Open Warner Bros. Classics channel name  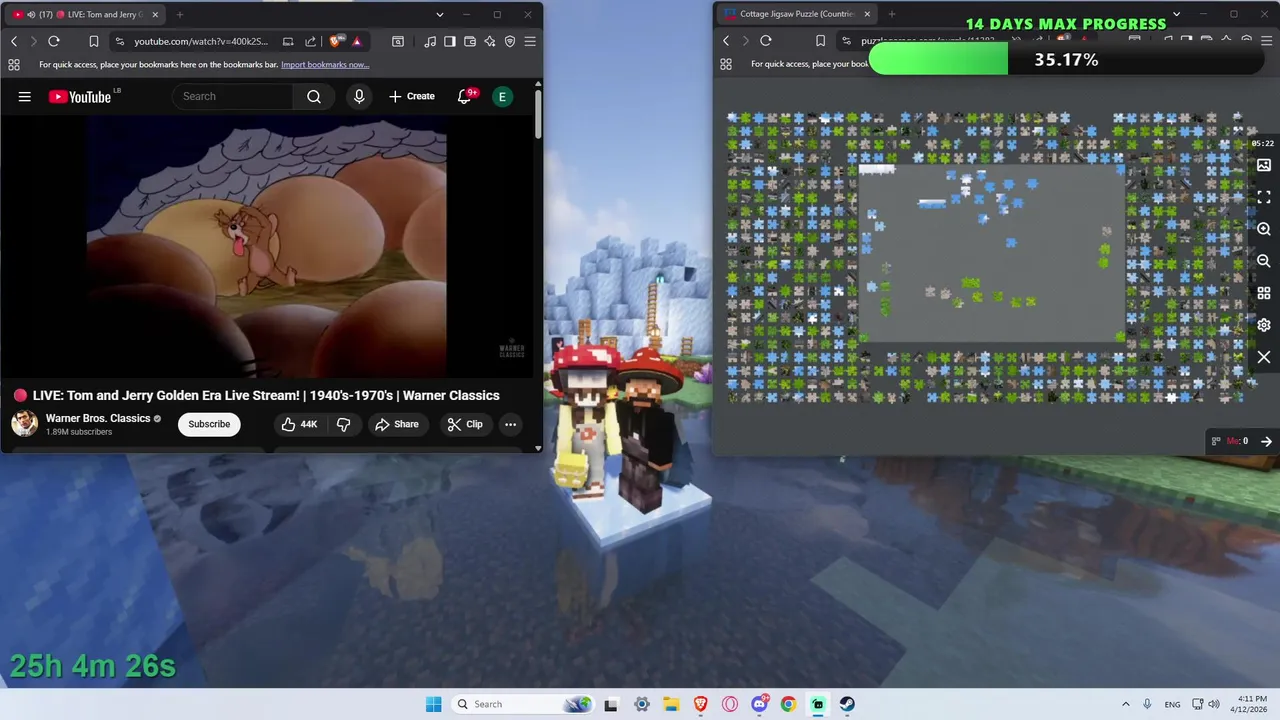tap(98, 418)
